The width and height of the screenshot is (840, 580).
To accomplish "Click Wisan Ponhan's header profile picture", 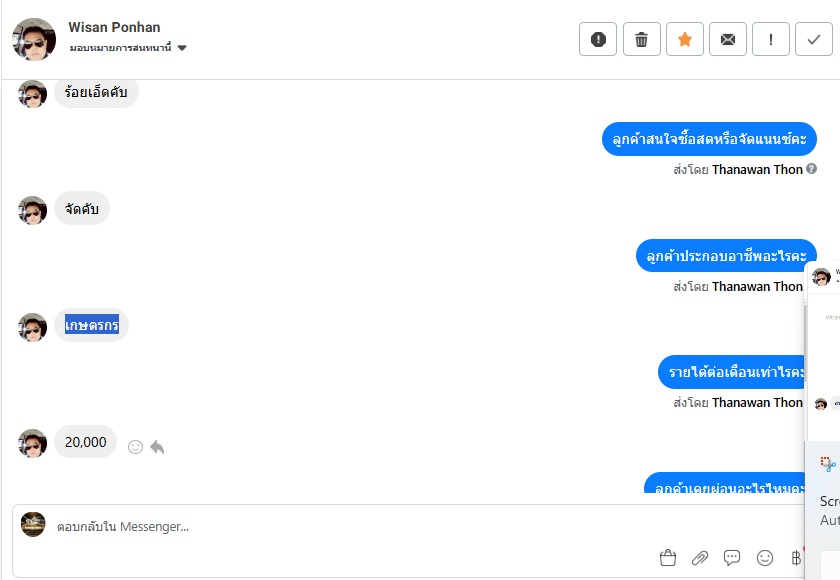I will (x=34, y=39).
